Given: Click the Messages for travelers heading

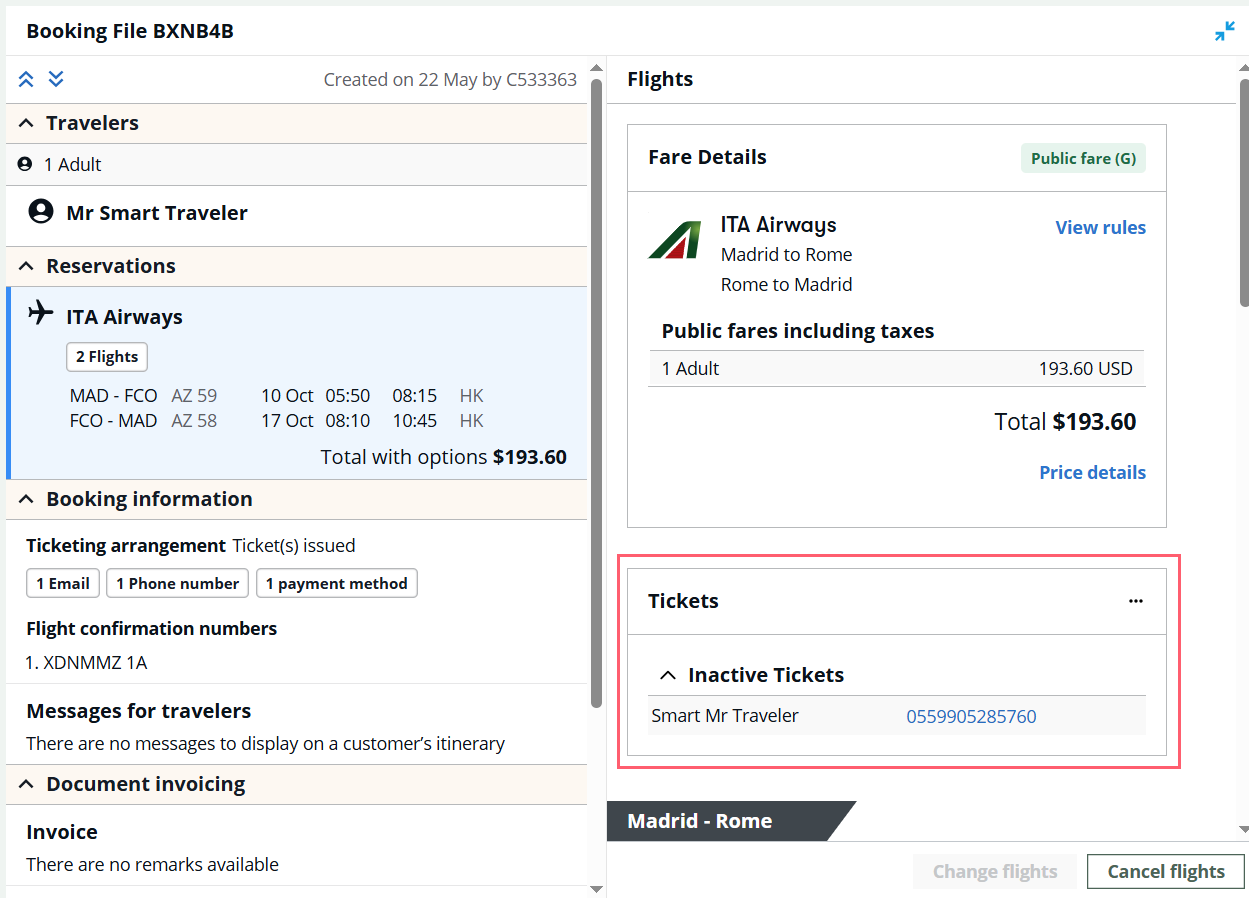Looking at the screenshot, I should [139, 711].
